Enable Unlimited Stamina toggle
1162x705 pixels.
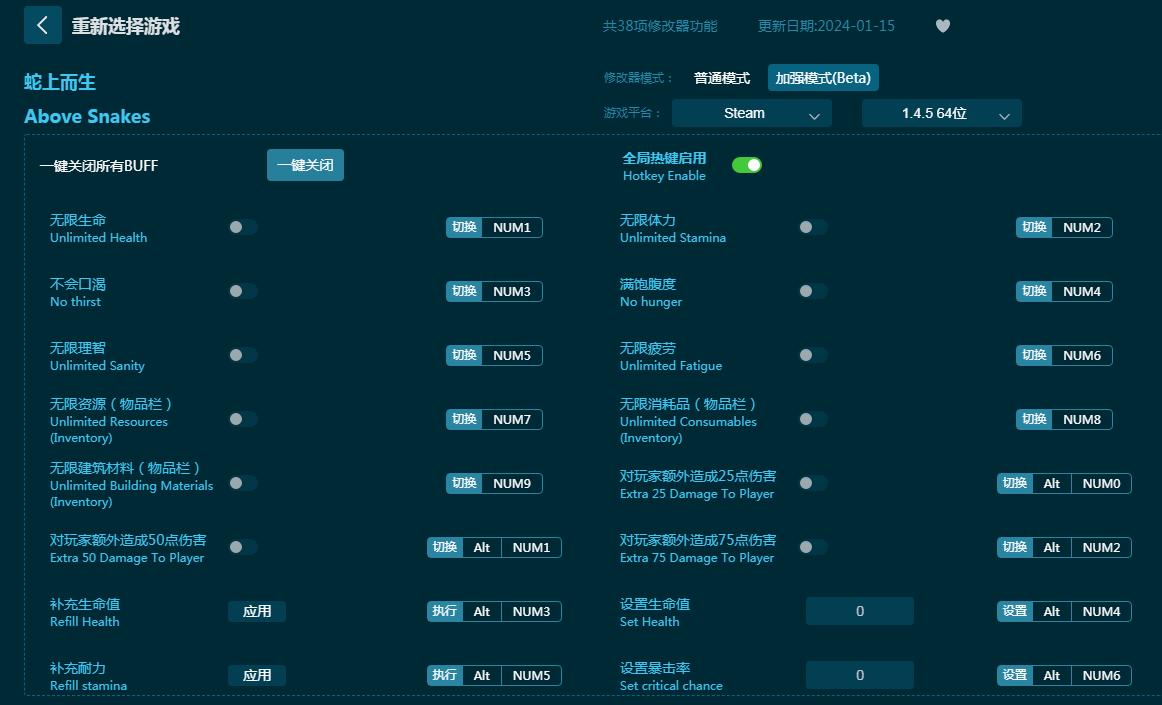812,227
